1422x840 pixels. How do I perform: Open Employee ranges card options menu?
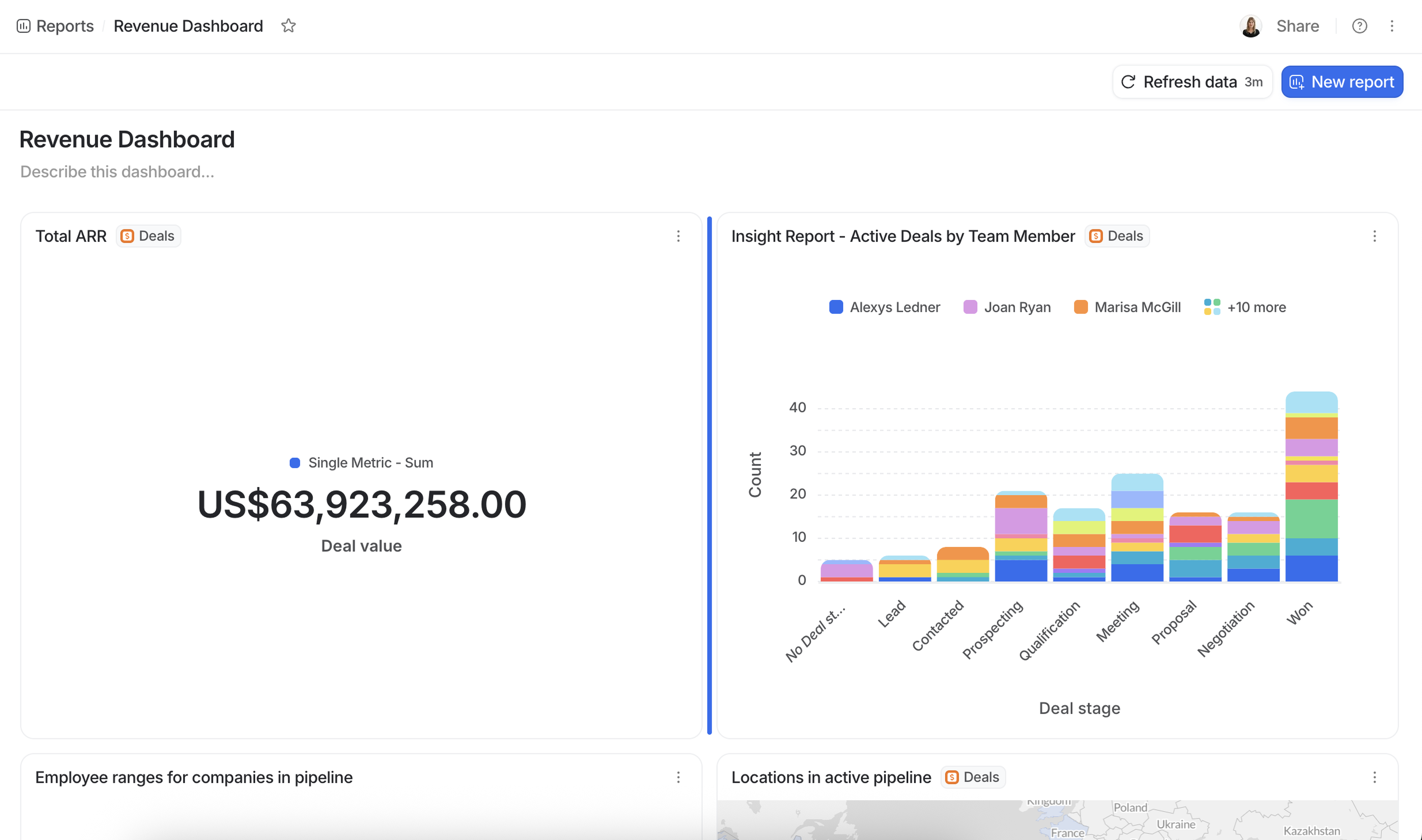tap(678, 777)
